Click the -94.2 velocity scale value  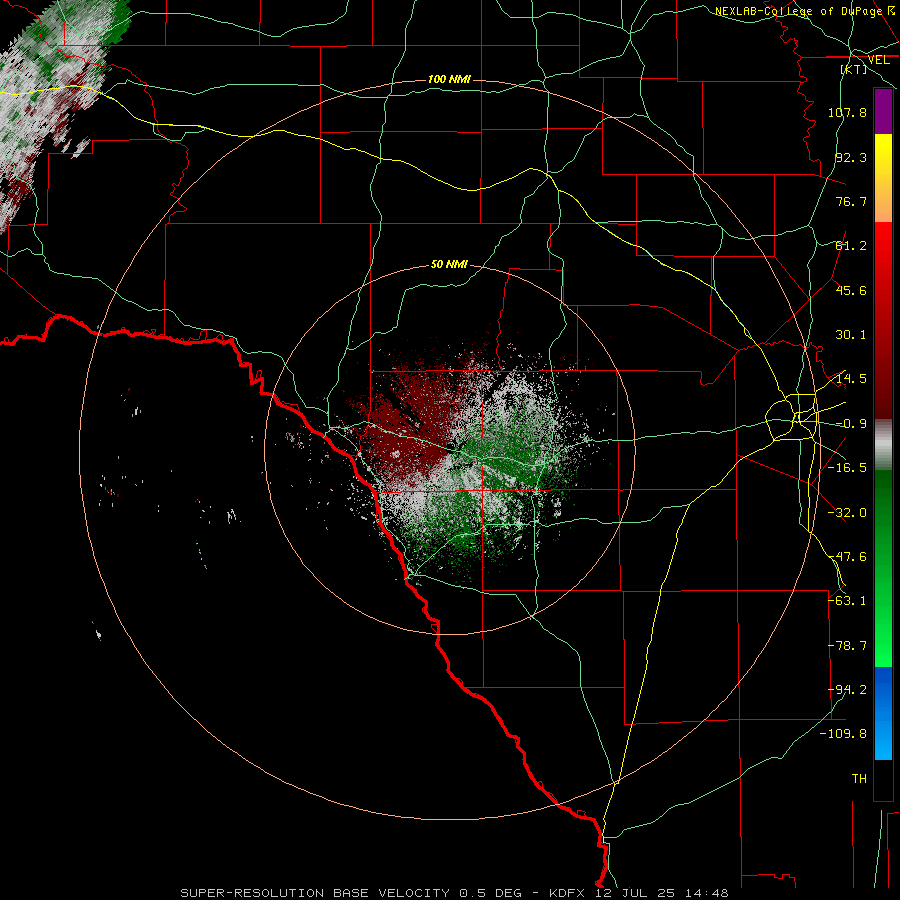coord(847,690)
